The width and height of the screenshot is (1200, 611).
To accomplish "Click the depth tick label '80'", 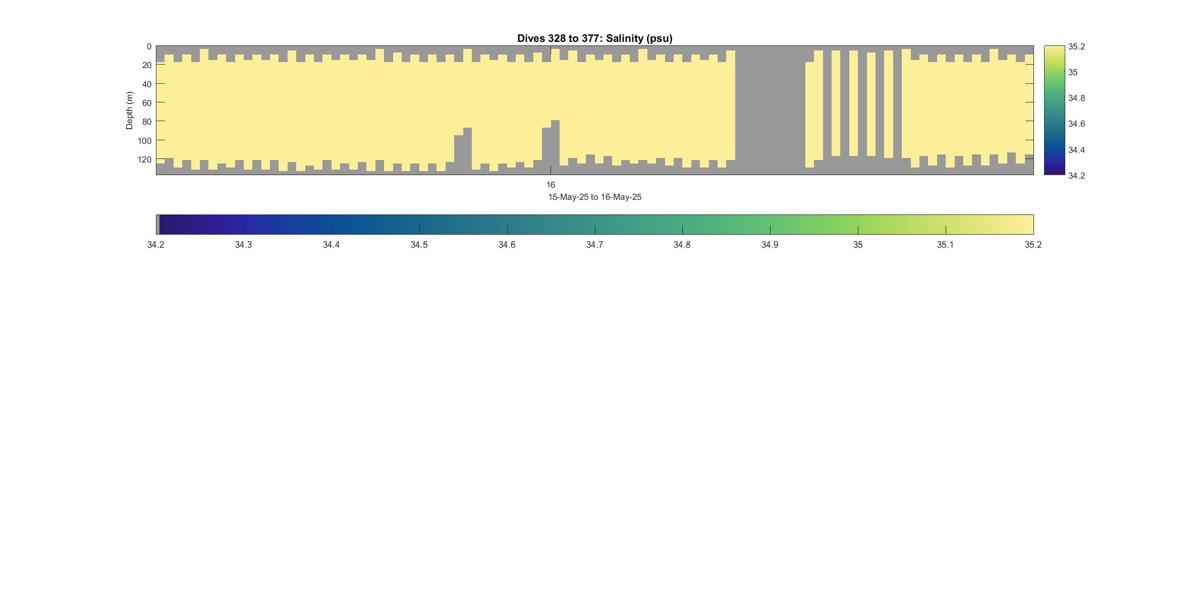I will point(146,122).
